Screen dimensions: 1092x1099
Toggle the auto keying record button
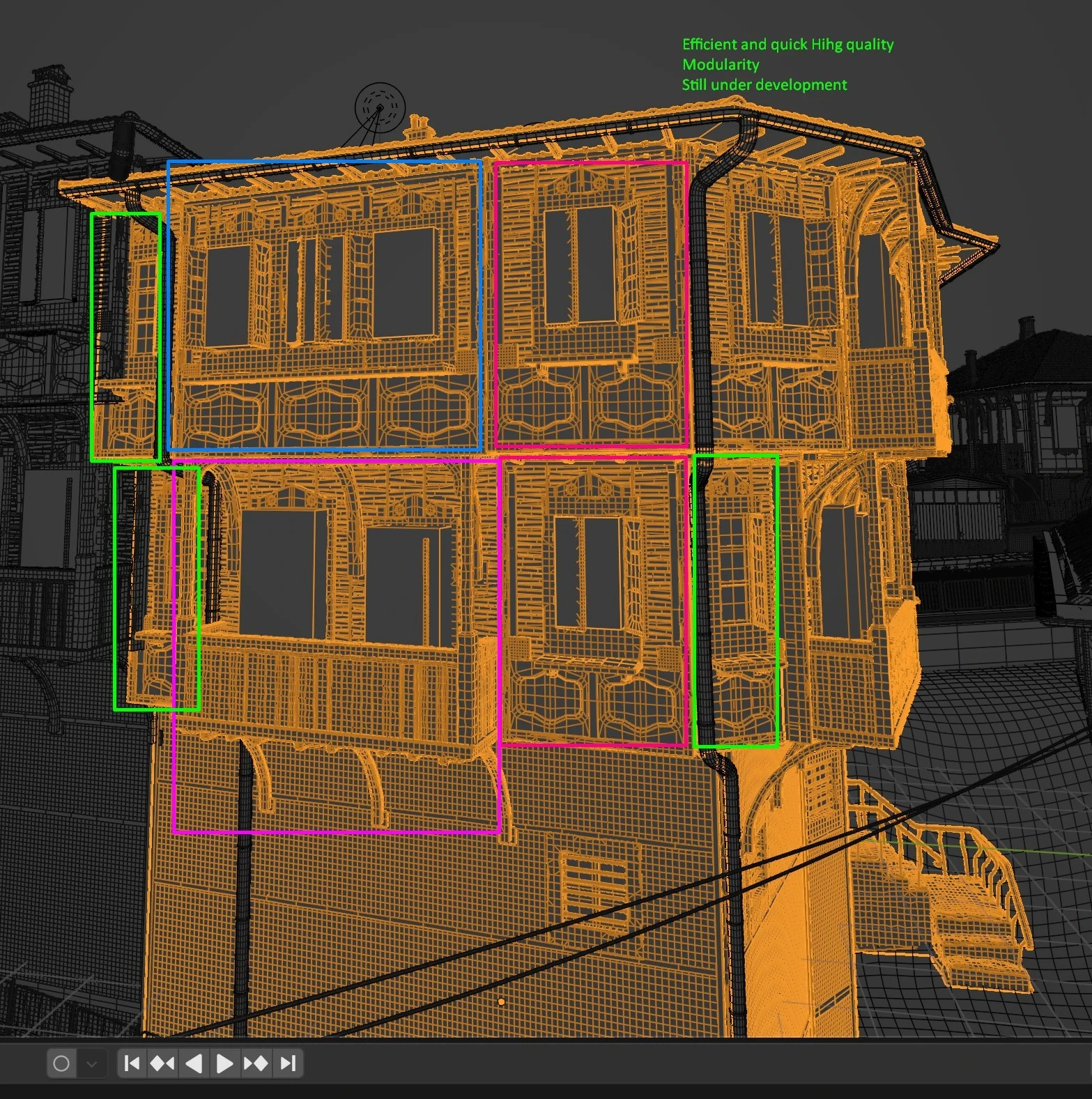point(61,1063)
